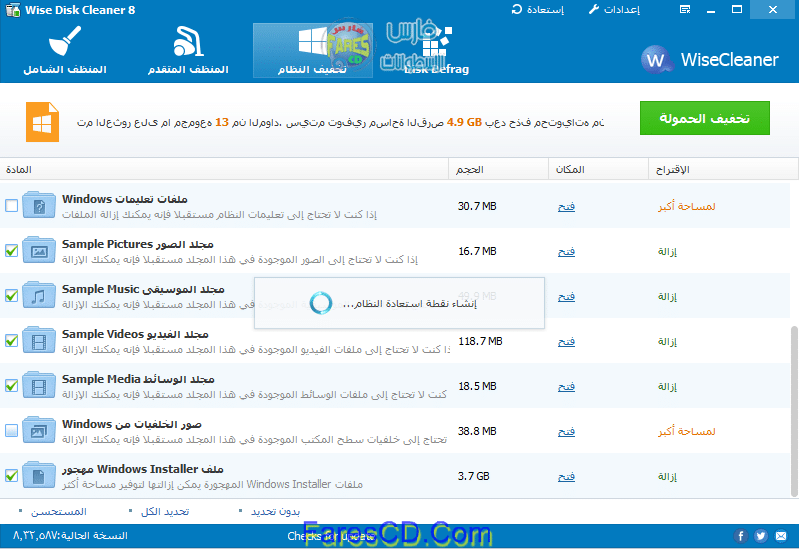Click the 118.7 MB size value
799x549 pixels.
click(480, 342)
